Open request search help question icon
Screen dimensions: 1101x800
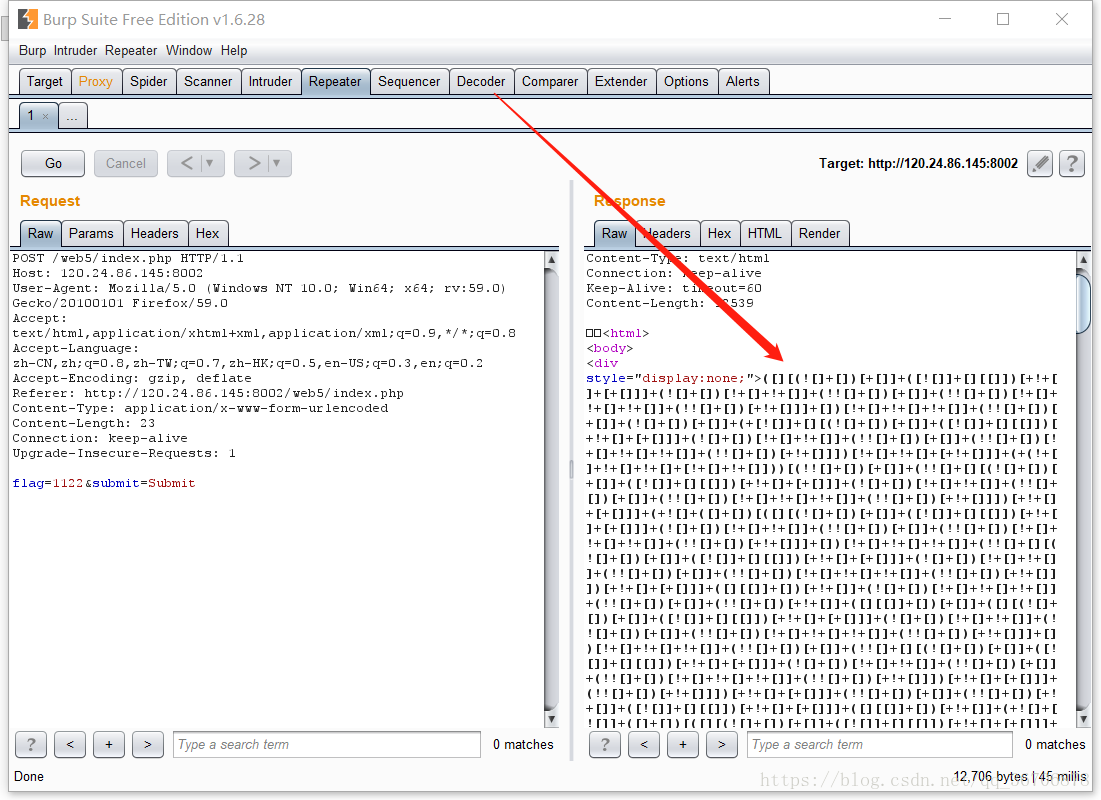pos(31,745)
